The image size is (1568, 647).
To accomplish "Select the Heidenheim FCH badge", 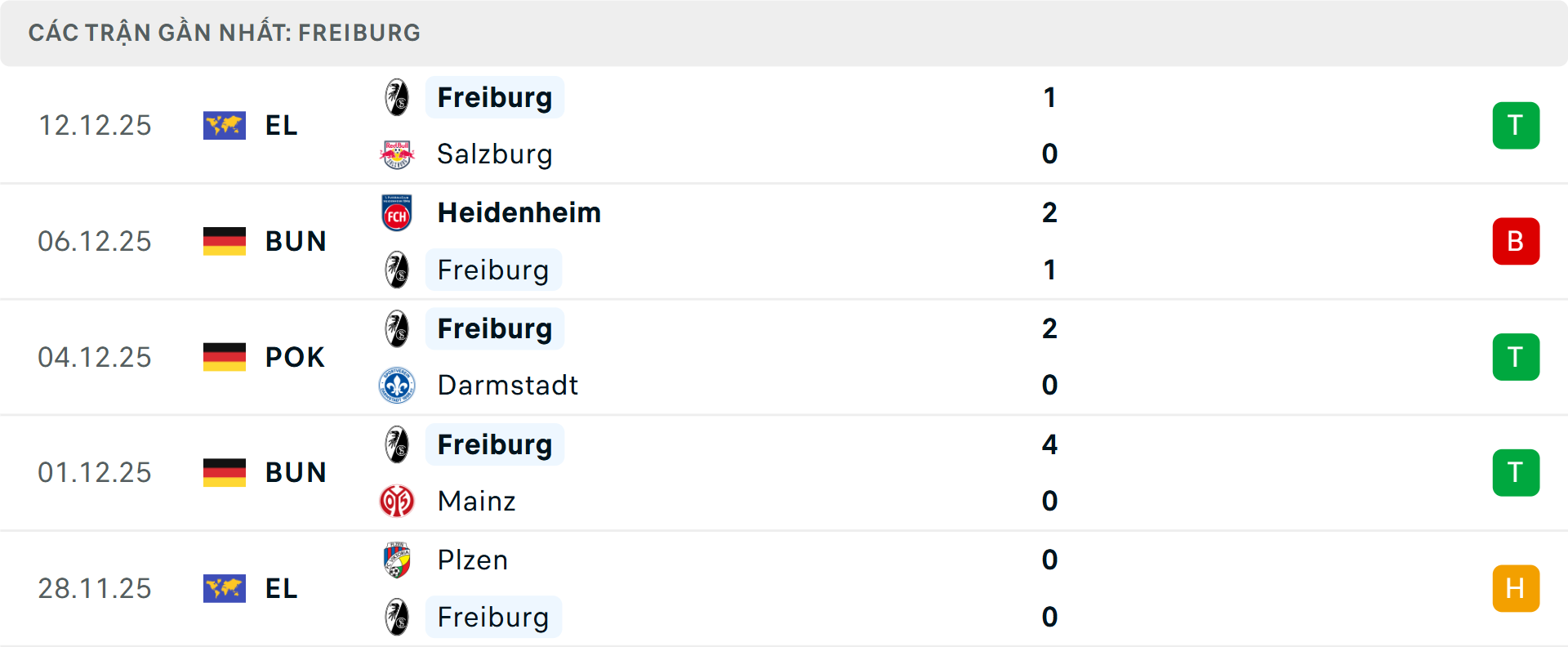I will [x=398, y=212].
